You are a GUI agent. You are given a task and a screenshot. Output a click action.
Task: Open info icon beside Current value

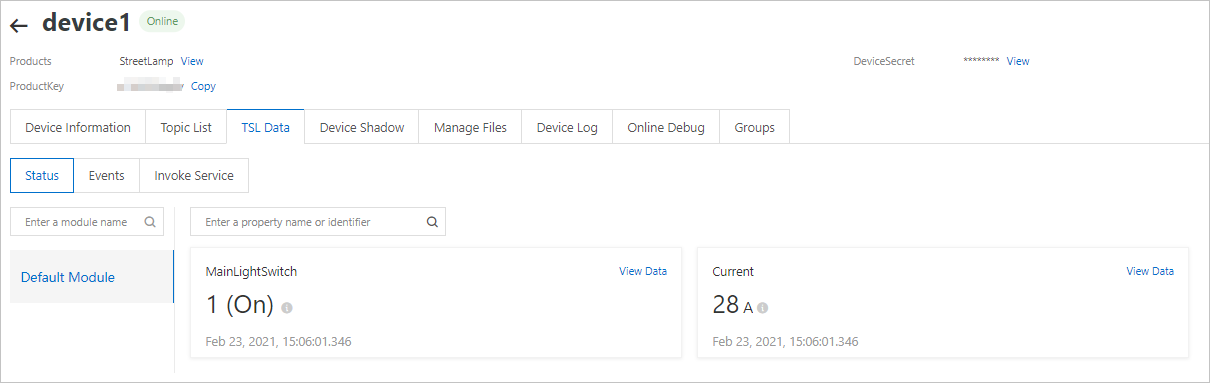tap(763, 308)
